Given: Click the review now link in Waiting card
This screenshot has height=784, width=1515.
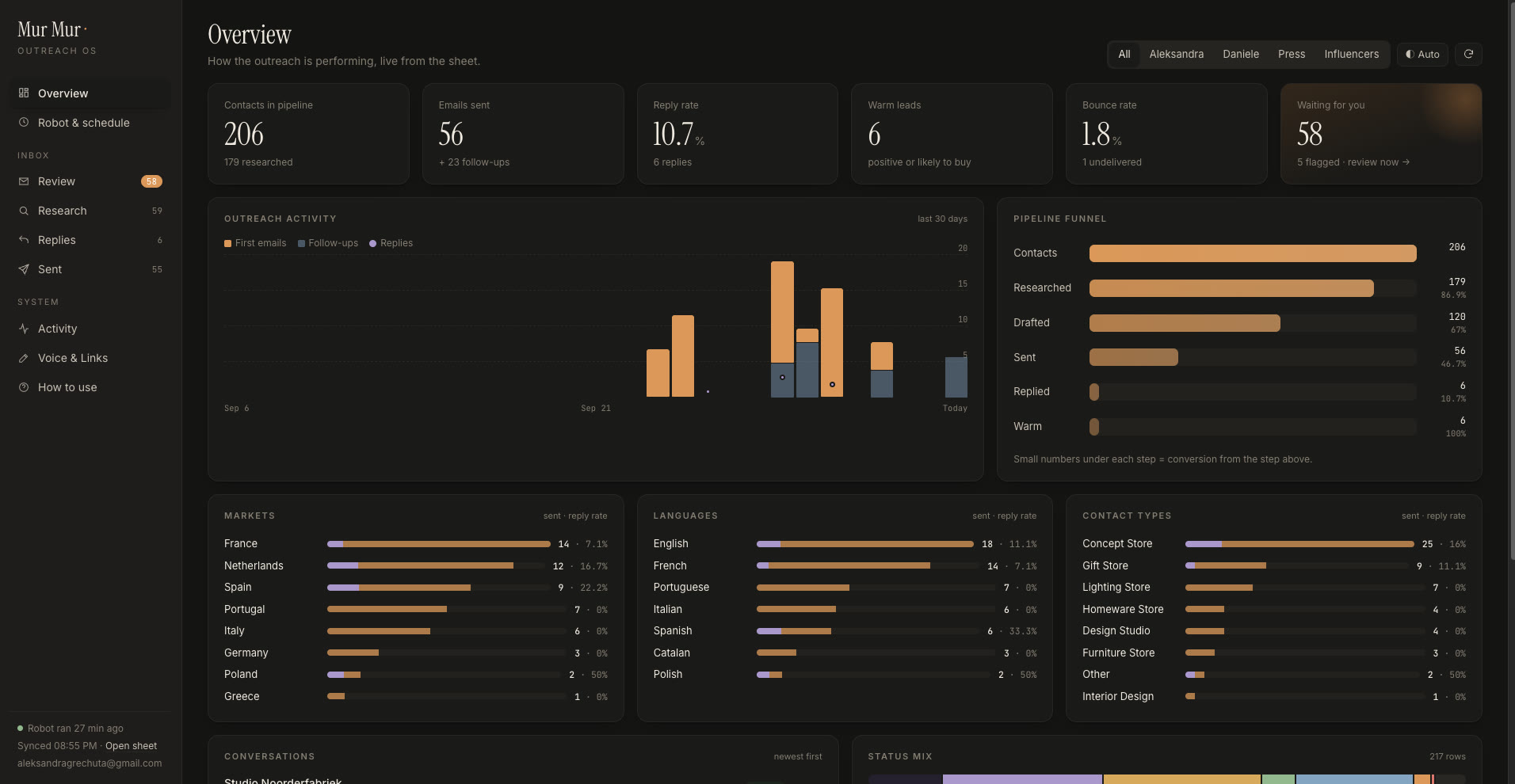Looking at the screenshot, I should 1378,162.
